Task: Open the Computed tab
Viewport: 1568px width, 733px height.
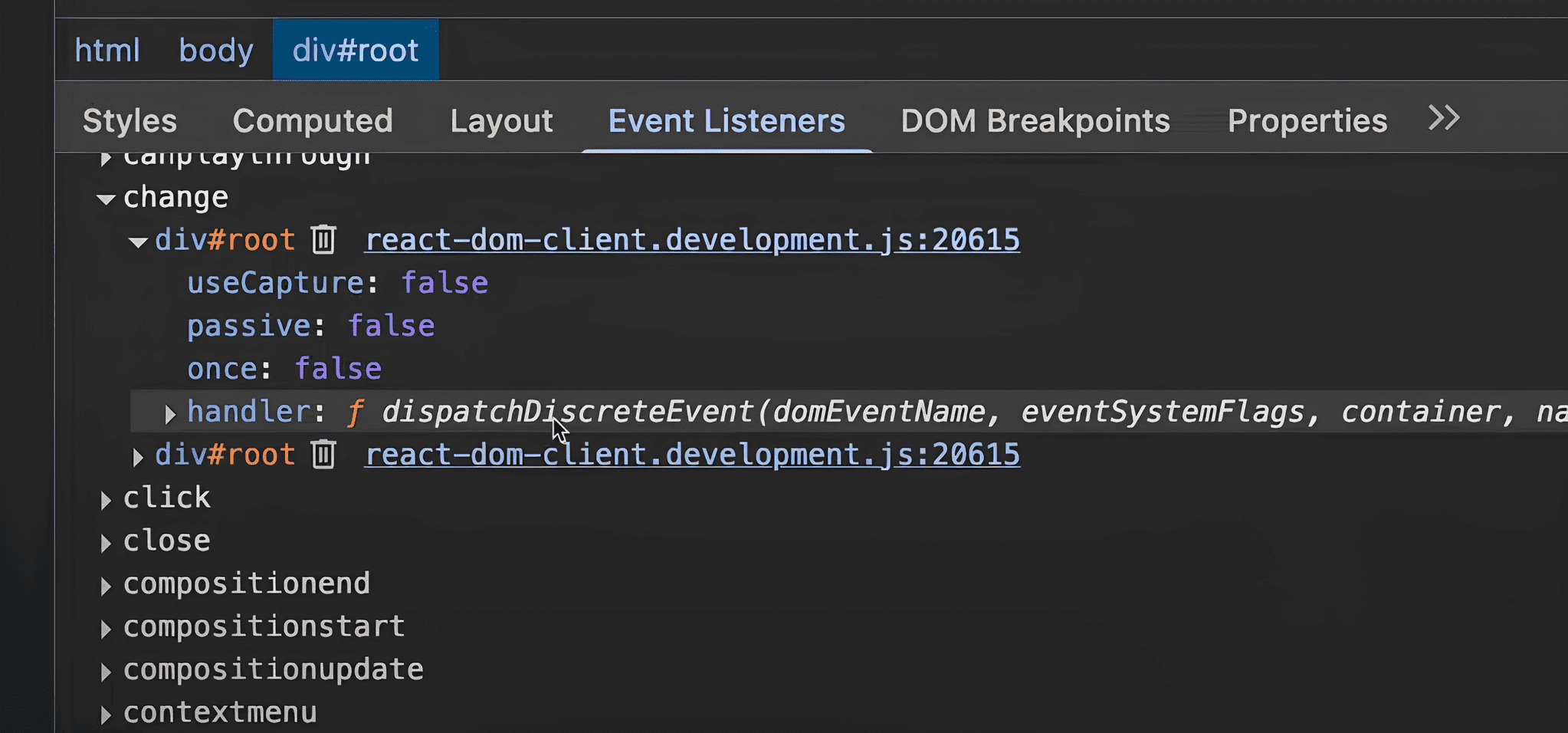Action: tap(313, 120)
